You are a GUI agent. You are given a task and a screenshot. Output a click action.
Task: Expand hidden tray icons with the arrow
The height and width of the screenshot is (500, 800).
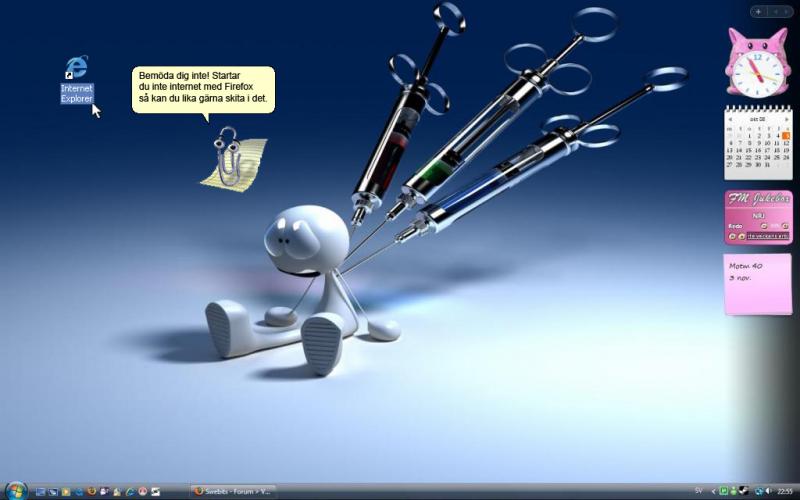coord(714,491)
